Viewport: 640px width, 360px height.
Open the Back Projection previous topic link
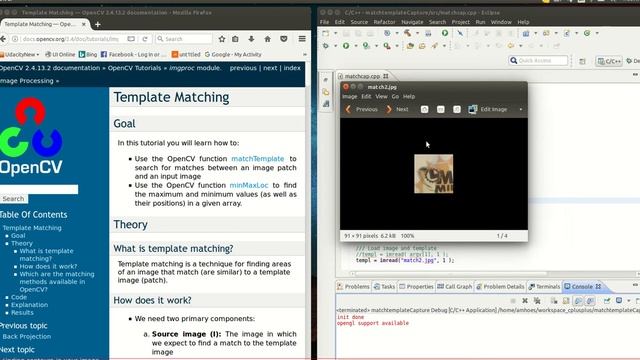(x=27, y=337)
